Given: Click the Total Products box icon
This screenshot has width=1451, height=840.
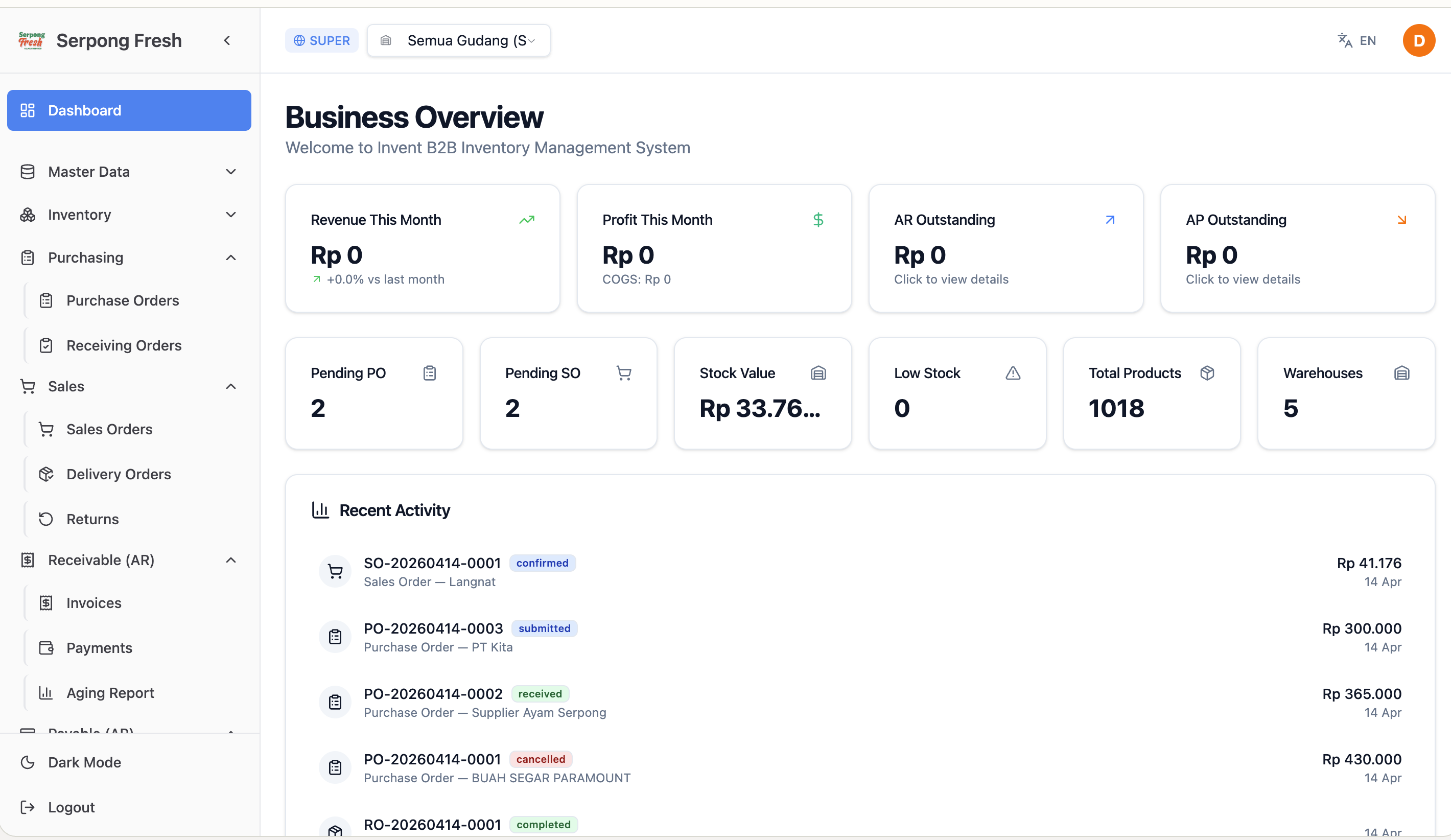Looking at the screenshot, I should (x=1207, y=373).
